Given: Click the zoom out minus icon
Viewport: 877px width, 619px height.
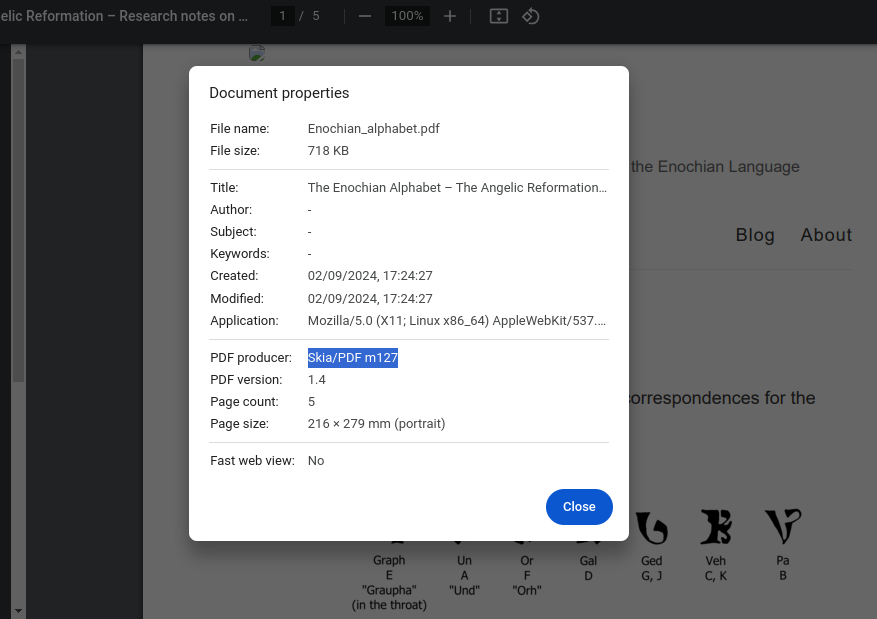Looking at the screenshot, I should coord(365,16).
